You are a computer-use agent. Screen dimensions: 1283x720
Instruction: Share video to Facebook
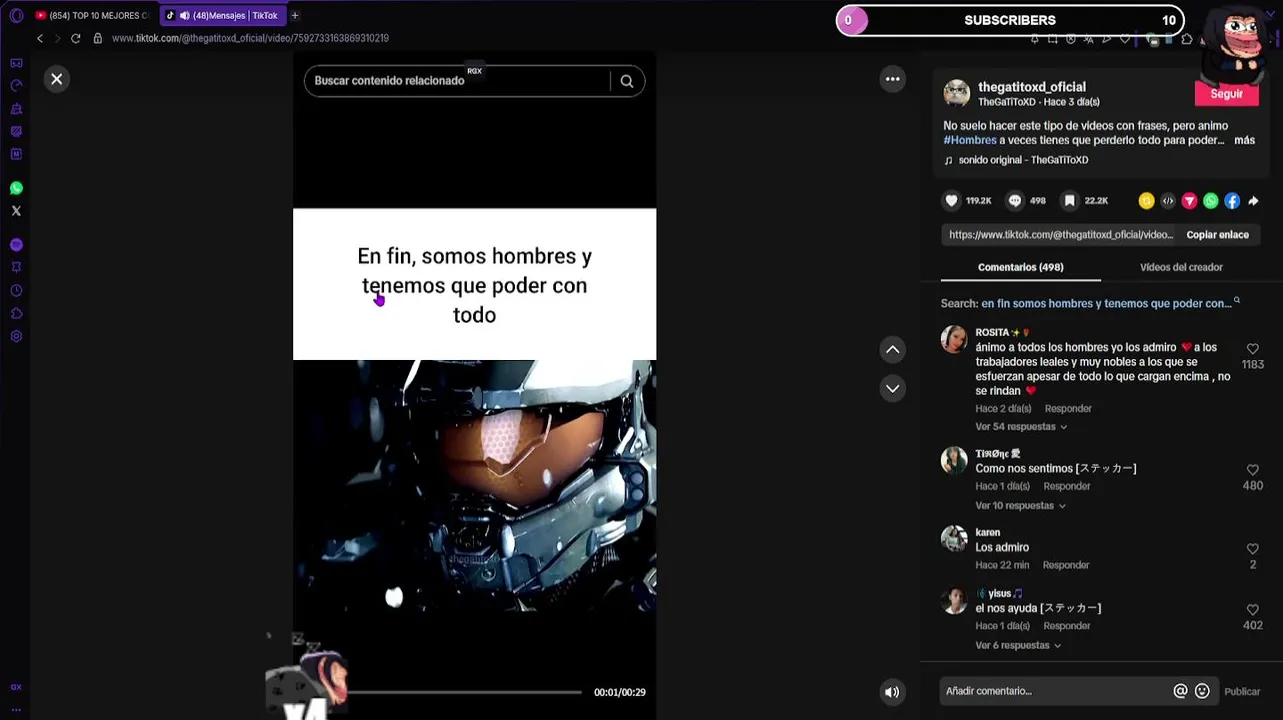click(1232, 201)
